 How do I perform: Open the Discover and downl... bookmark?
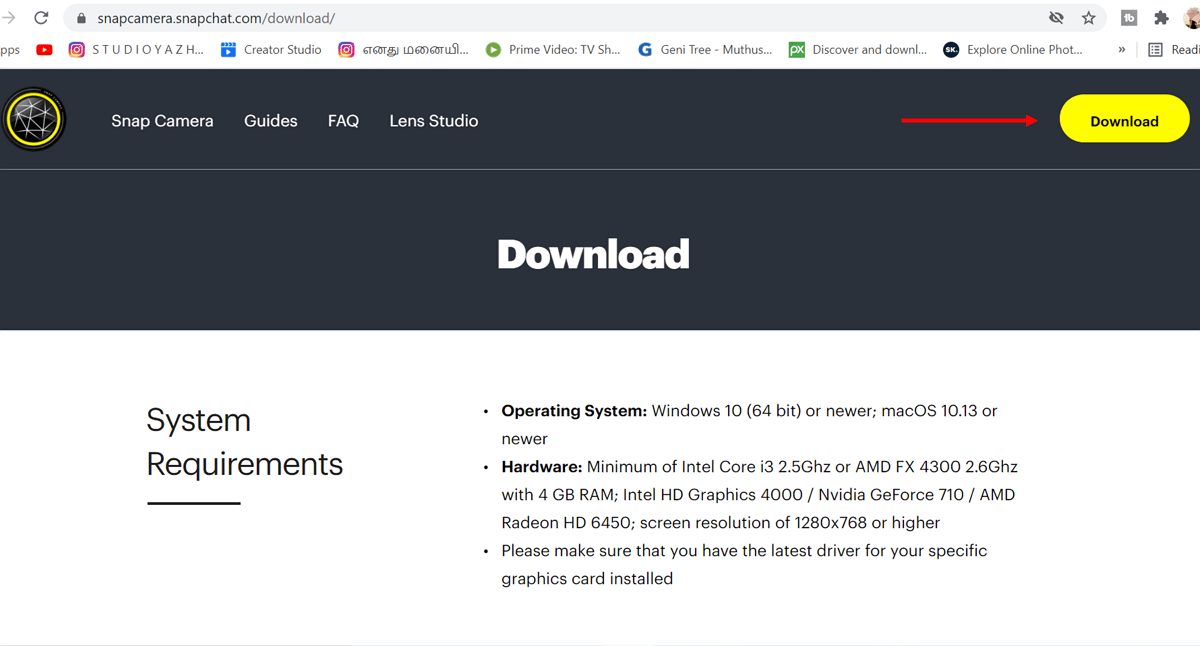click(858, 49)
